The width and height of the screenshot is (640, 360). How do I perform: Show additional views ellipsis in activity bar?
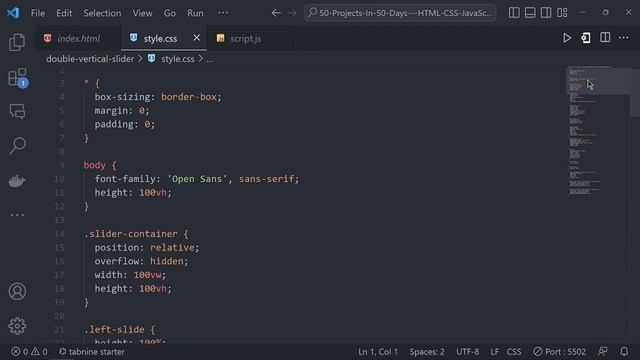coord(17,215)
